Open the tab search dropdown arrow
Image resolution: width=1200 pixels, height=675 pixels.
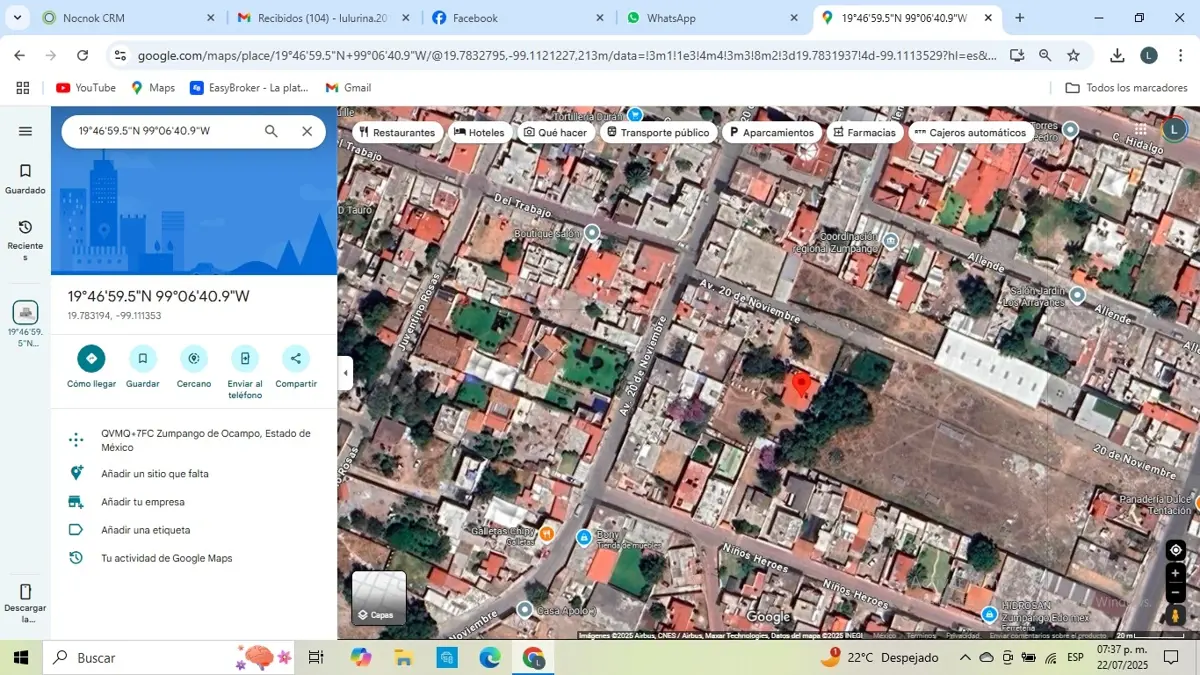17,18
